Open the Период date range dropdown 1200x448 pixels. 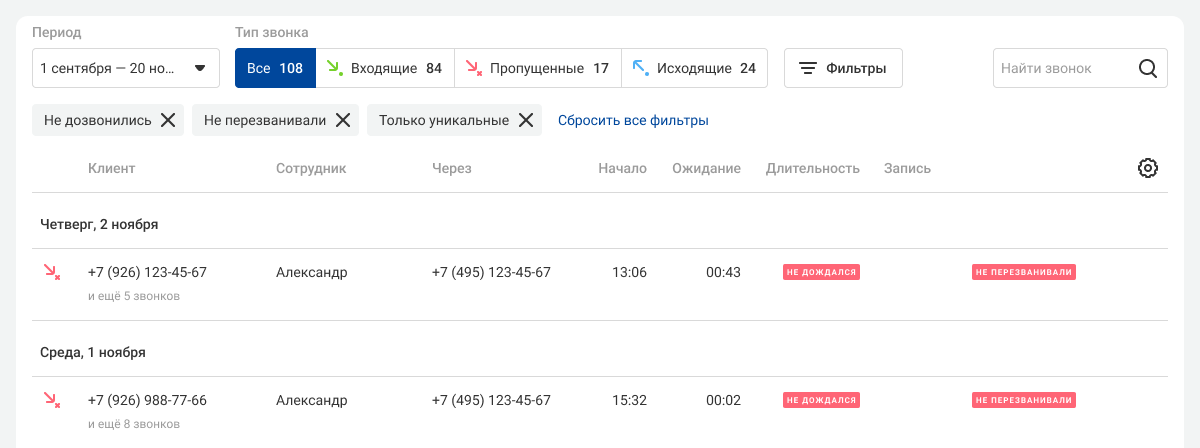126,69
